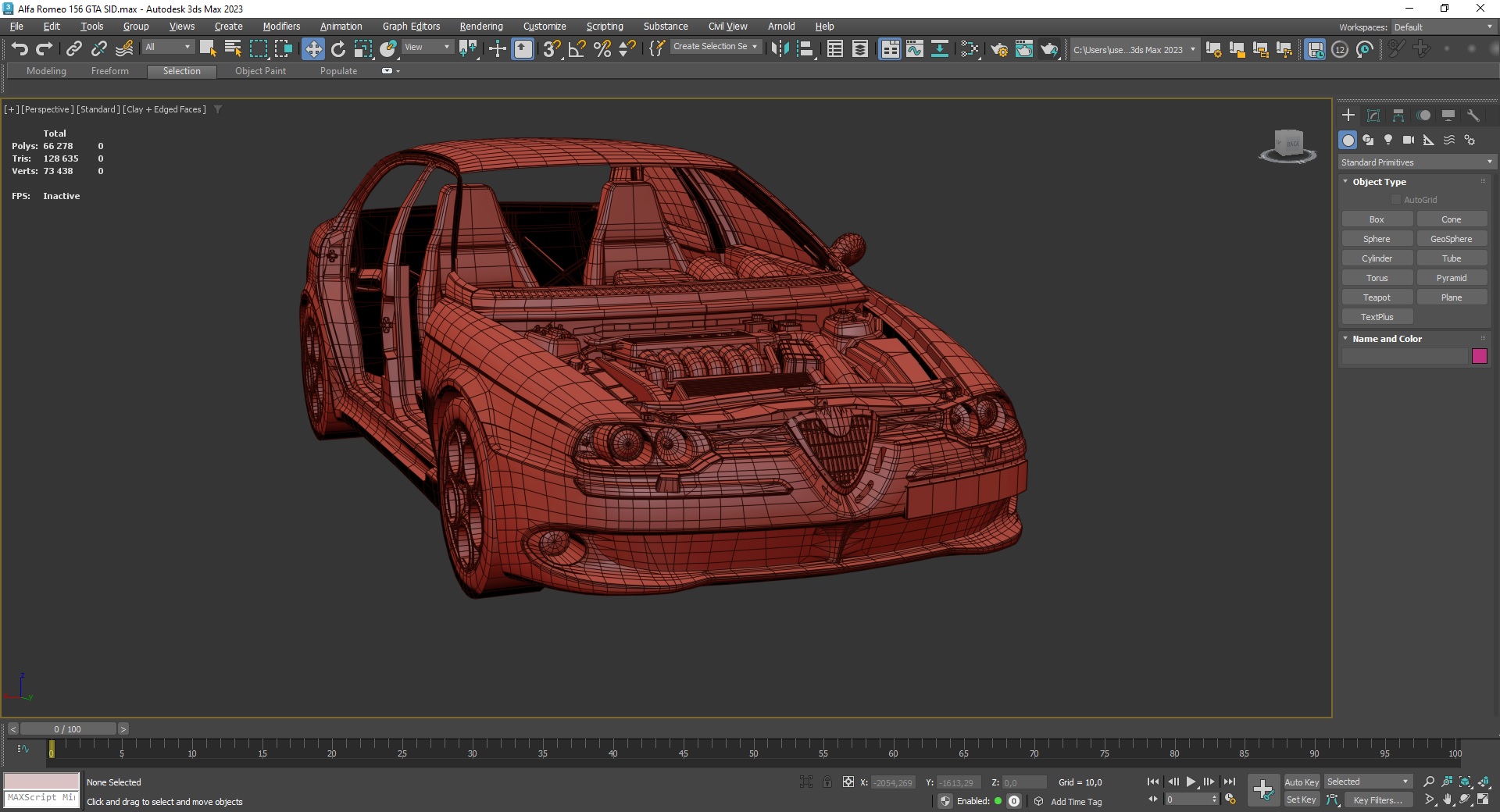Toggle the Auto Key button
This screenshot has width=1500, height=812.
click(x=1301, y=782)
